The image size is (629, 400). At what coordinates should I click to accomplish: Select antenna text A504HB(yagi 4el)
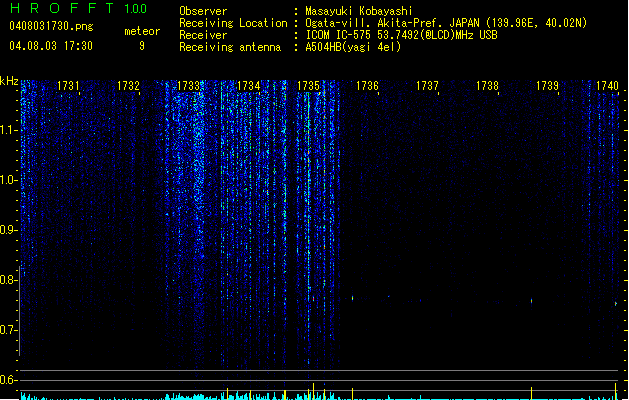pyautogui.click(x=353, y=47)
